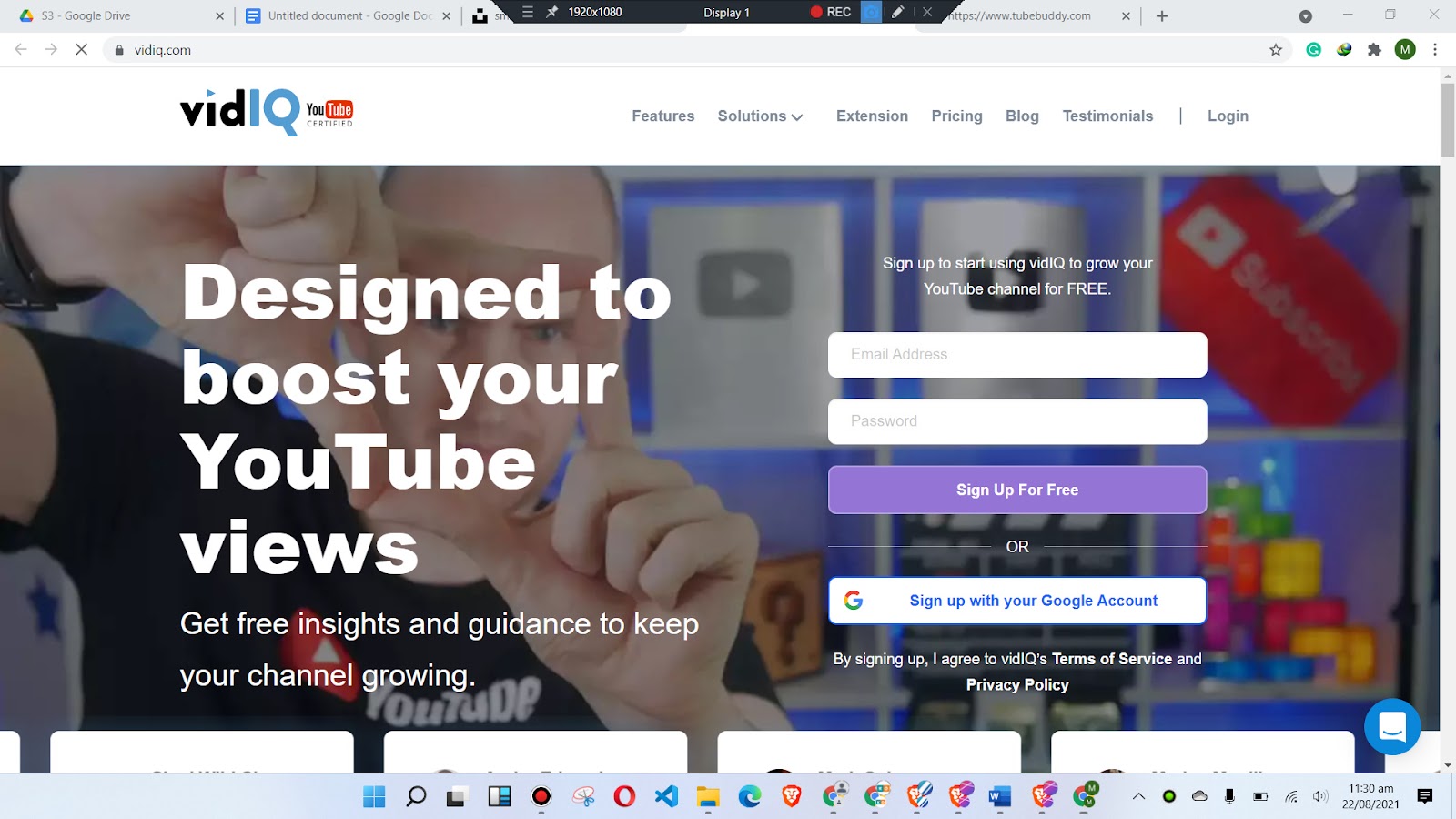Open the Chrome profile avatar M
The width and height of the screenshot is (1456, 819).
[1405, 50]
